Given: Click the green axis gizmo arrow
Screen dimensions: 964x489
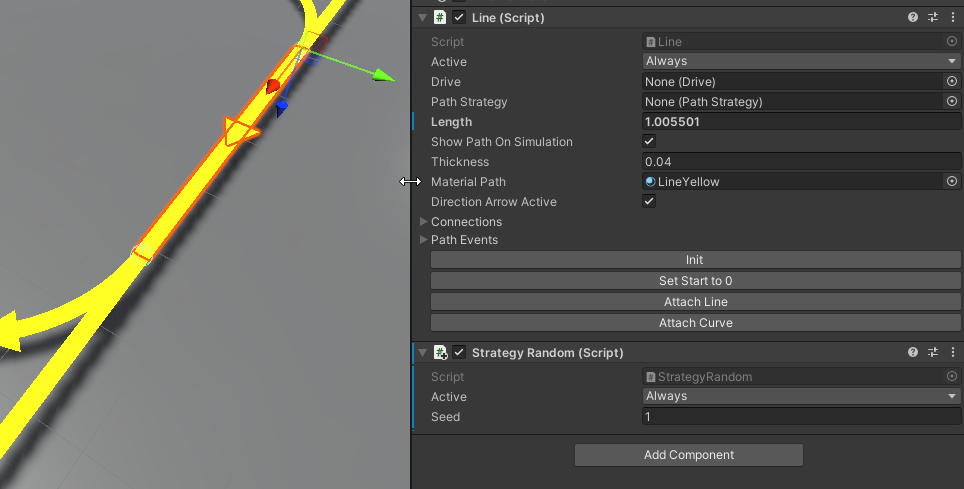Looking at the screenshot, I should [x=382, y=75].
